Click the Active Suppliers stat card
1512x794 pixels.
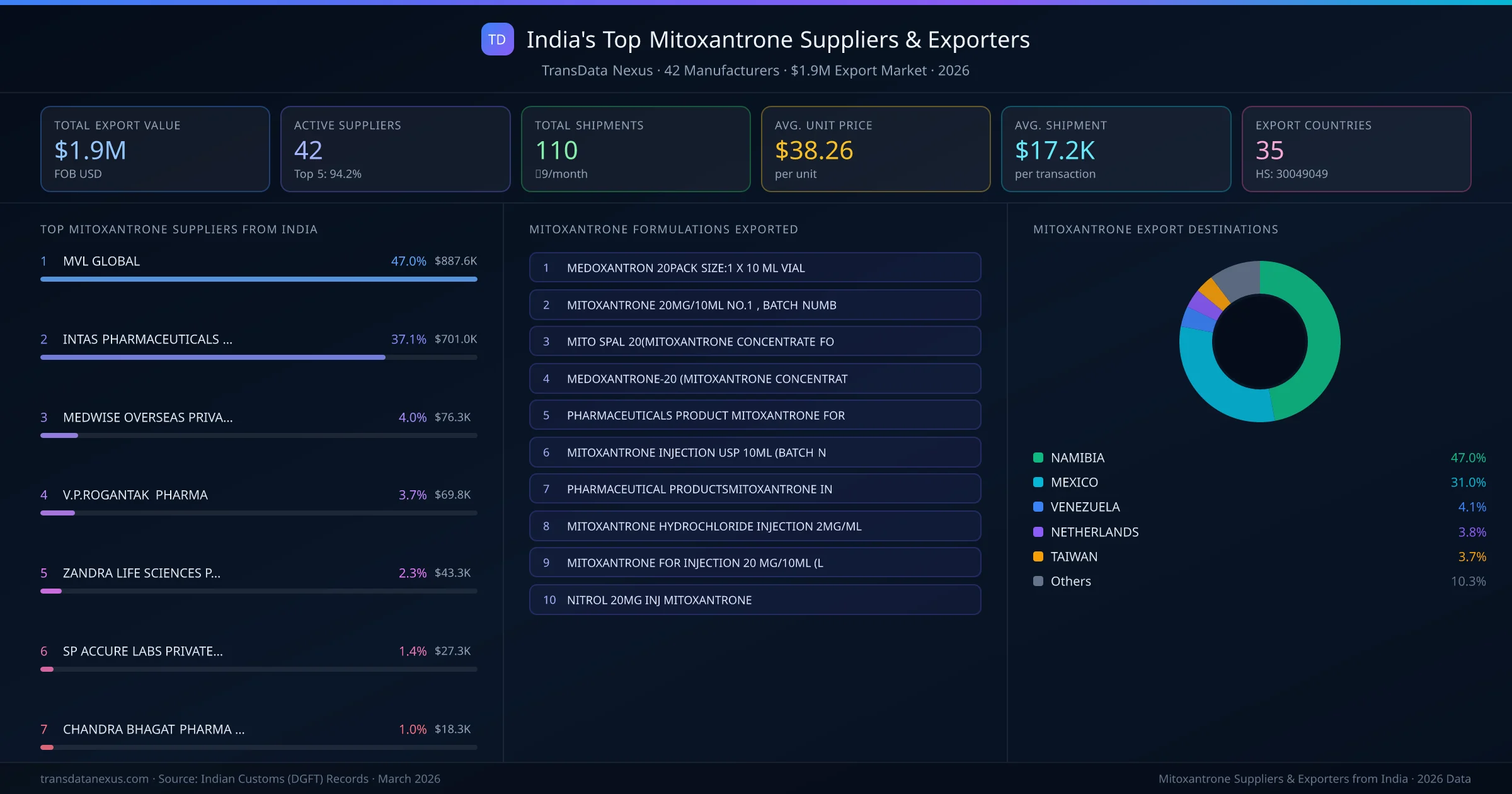[x=395, y=149]
